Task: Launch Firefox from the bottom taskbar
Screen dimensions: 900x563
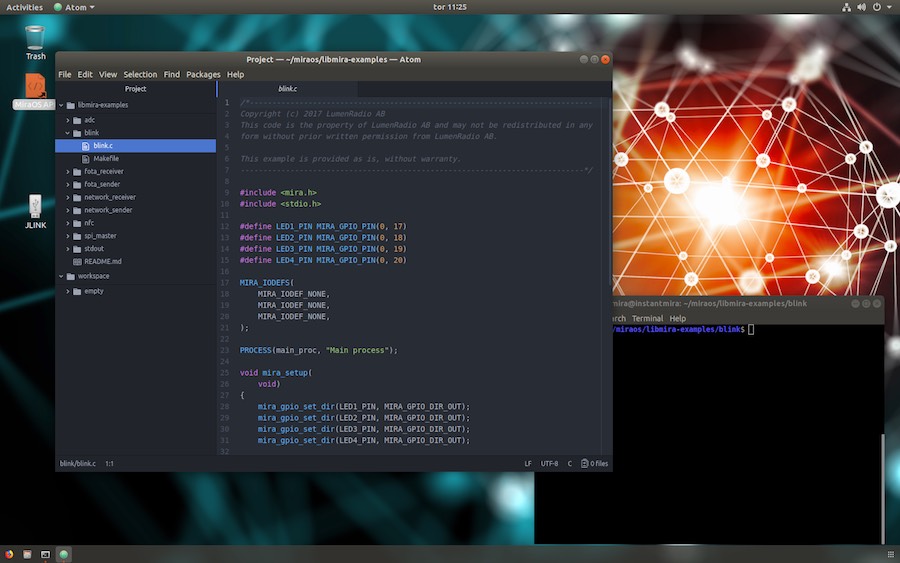Action: point(9,554)
